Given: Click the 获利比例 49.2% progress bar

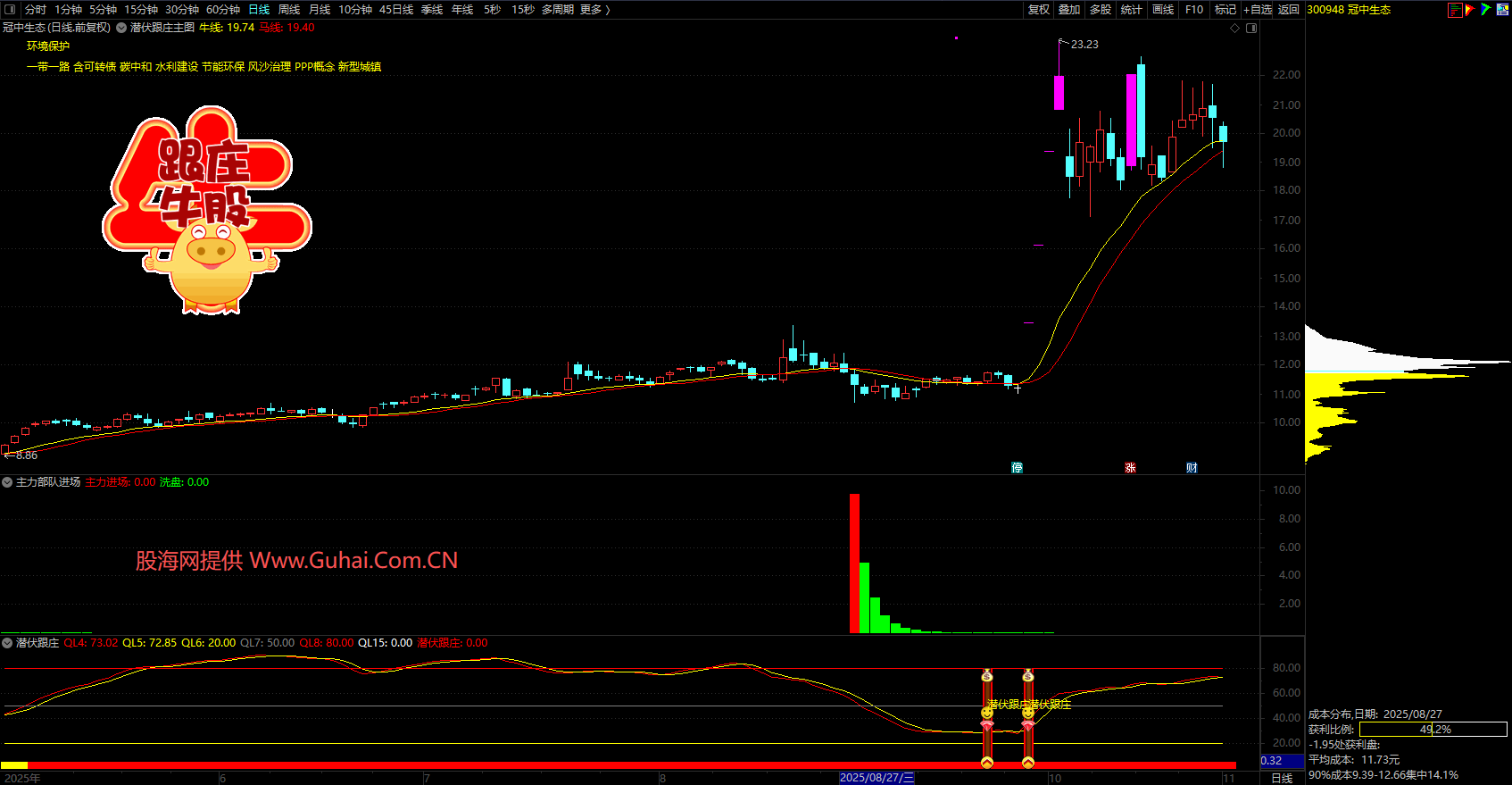Looking at the screenshot, I should click(x=1433, y=730).
